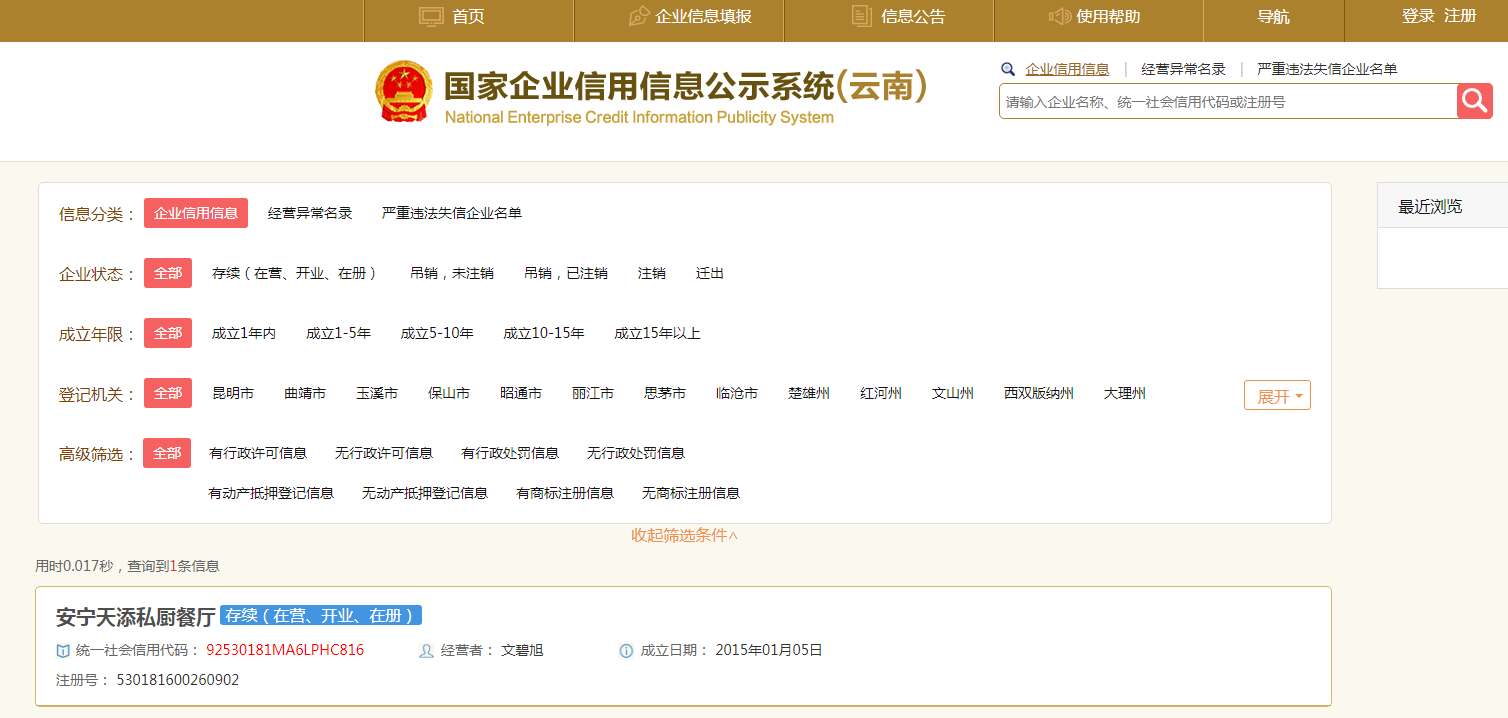Click the info icon beside 成立日期

point(626,651)
